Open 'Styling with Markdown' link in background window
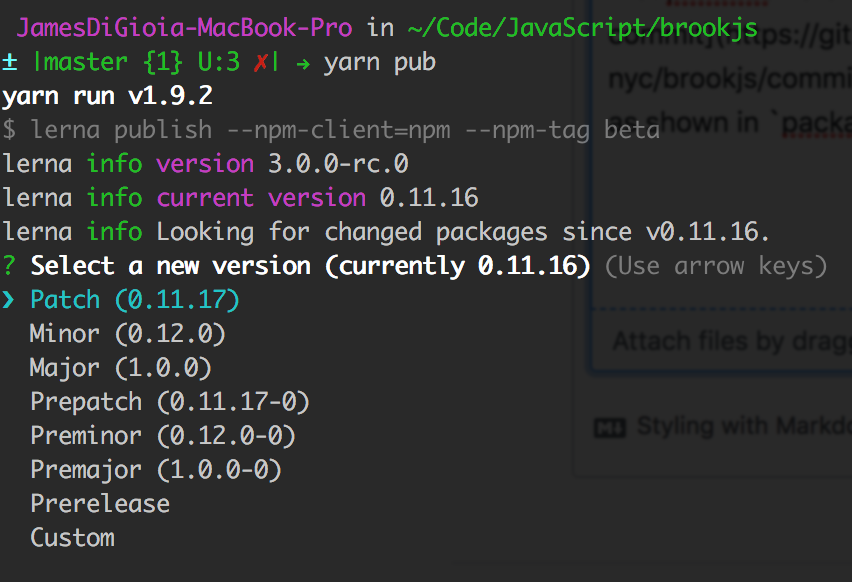 (744, 426)
